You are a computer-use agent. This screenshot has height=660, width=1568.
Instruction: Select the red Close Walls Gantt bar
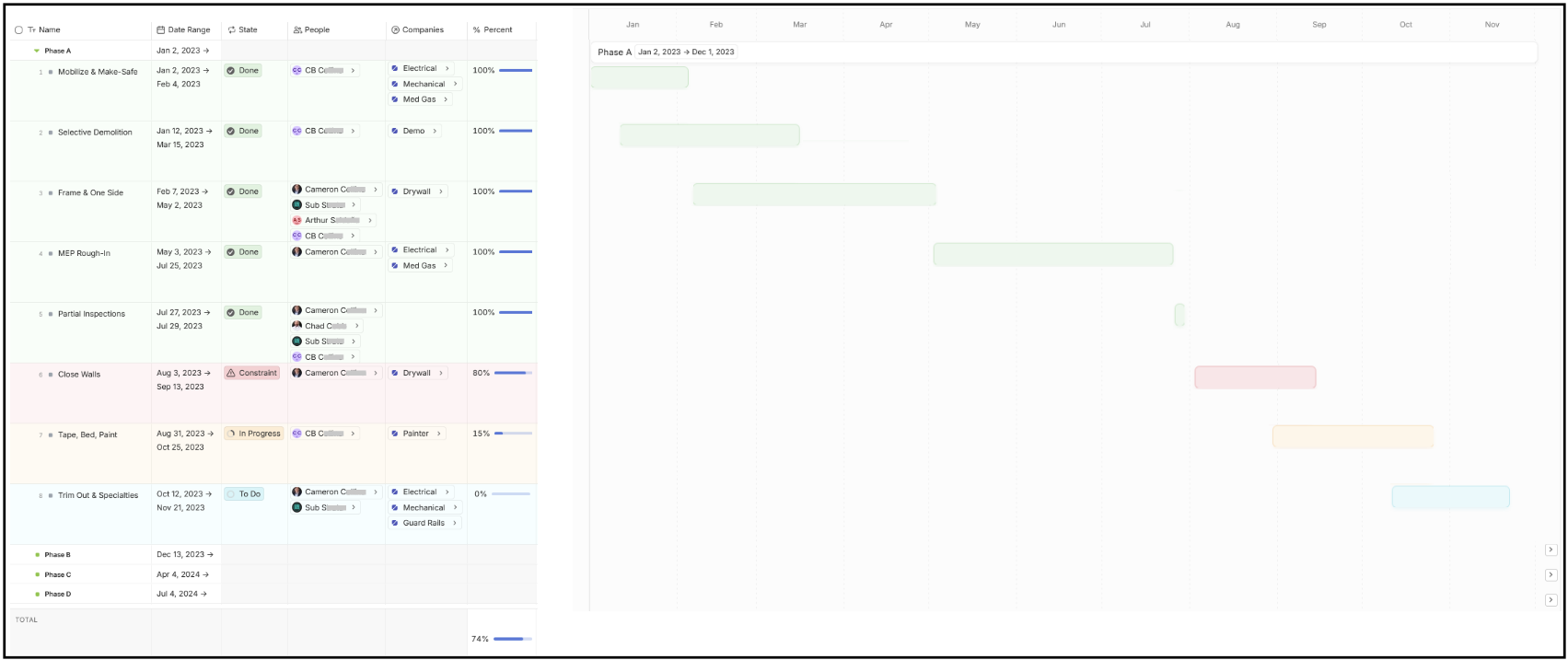1256,377
